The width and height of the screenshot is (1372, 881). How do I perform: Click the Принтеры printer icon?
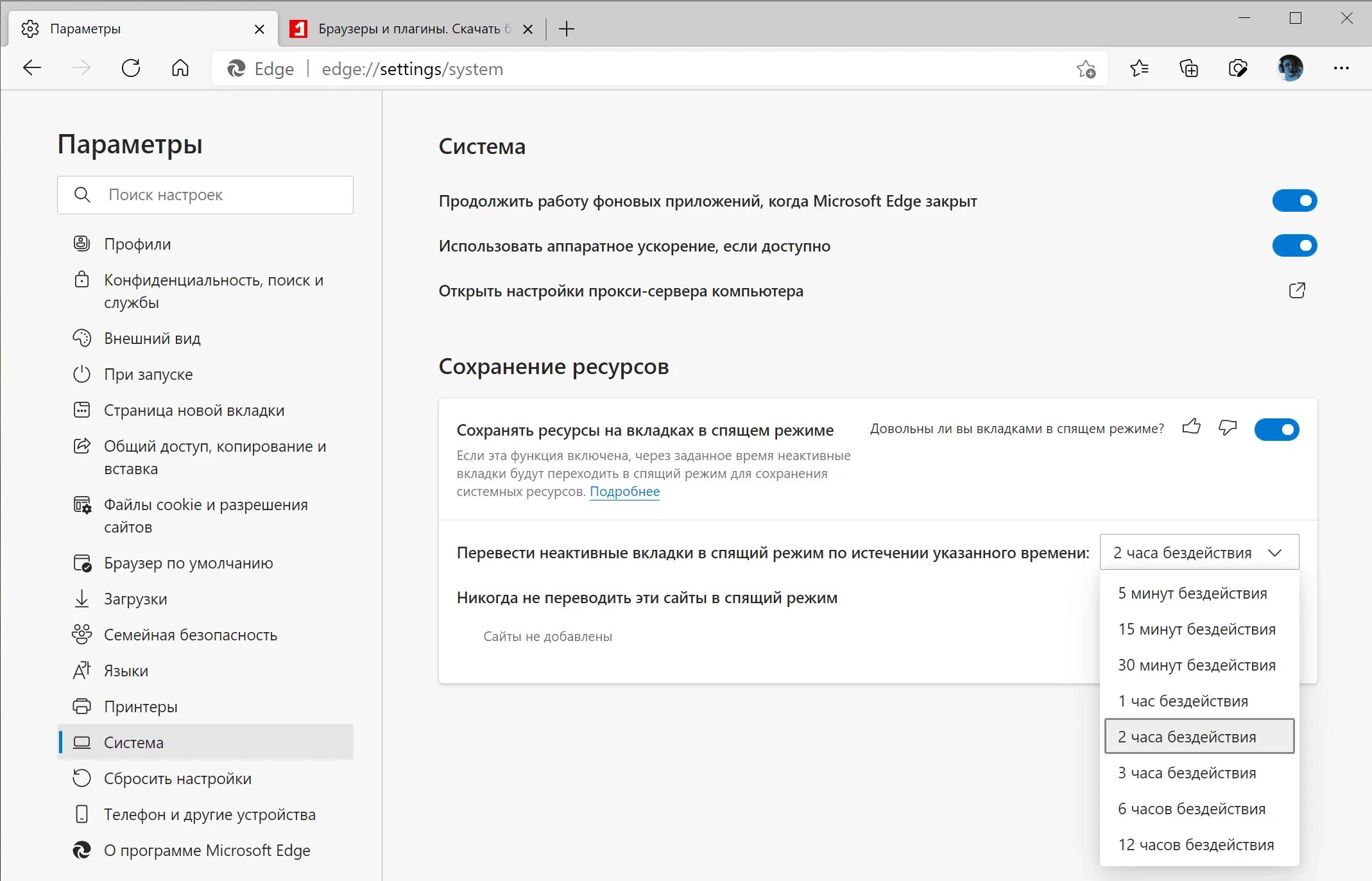click(x=81, y=706)
